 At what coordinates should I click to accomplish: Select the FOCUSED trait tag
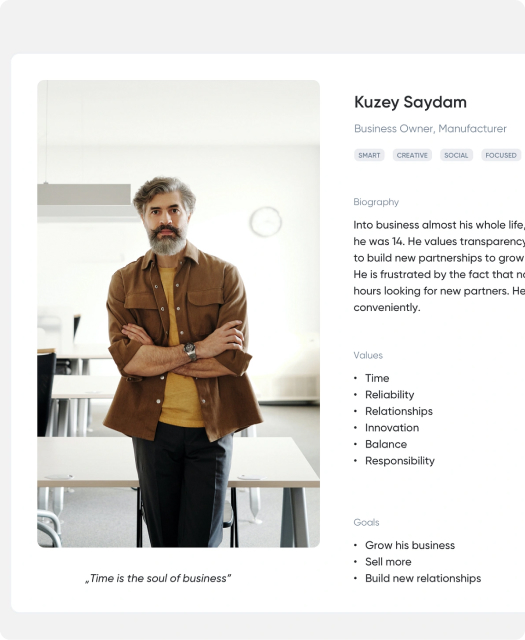(x=501, y=155)
